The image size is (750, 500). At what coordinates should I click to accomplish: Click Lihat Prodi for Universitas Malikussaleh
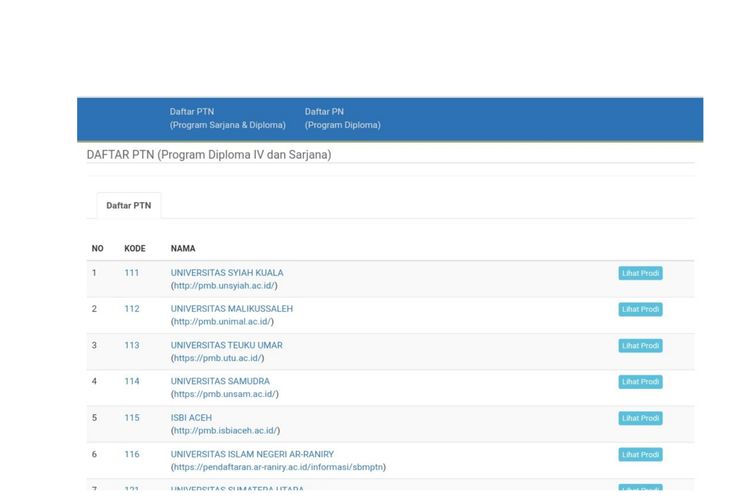640,310
